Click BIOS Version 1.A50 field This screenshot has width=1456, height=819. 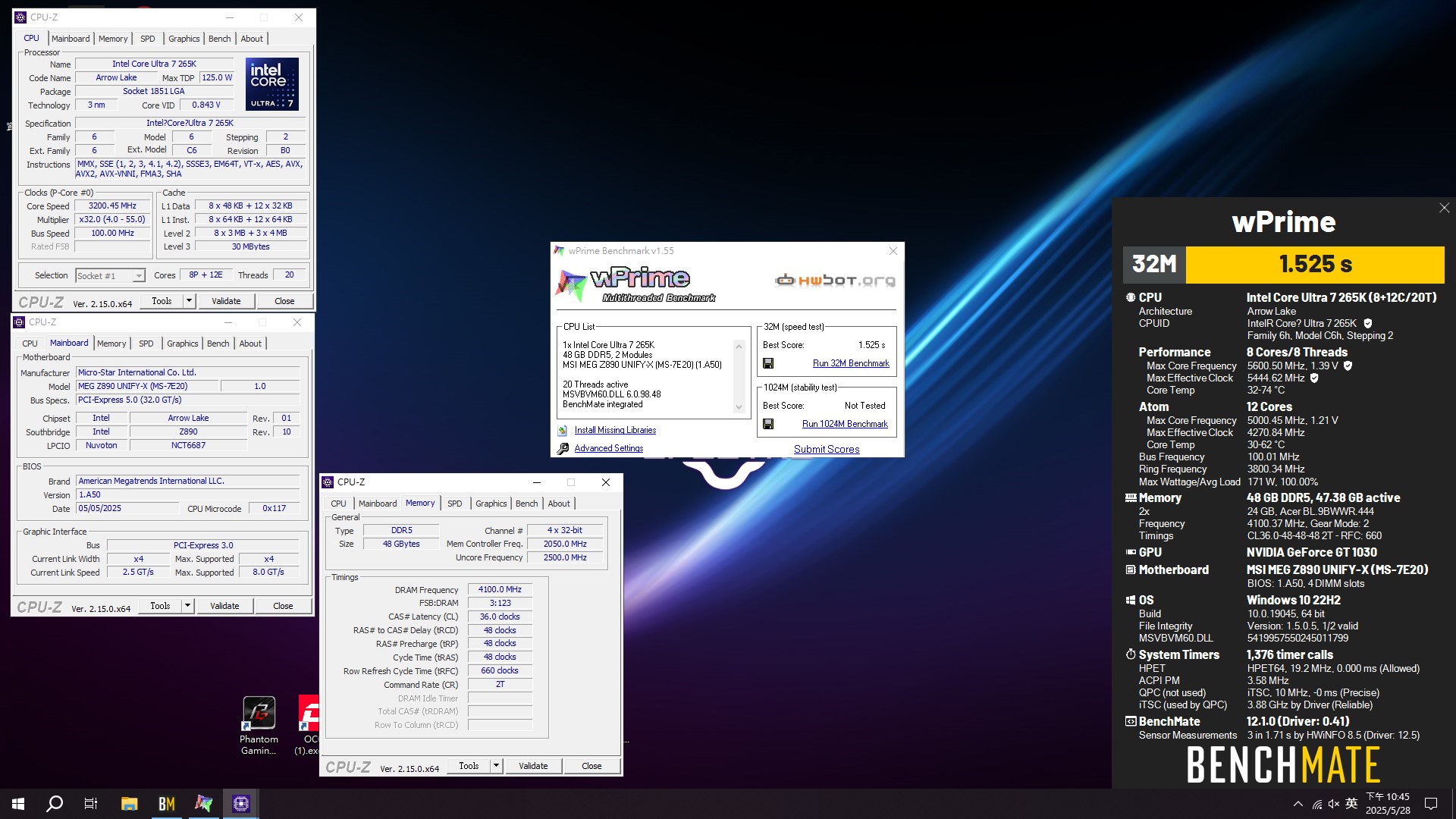pos(187,494)
